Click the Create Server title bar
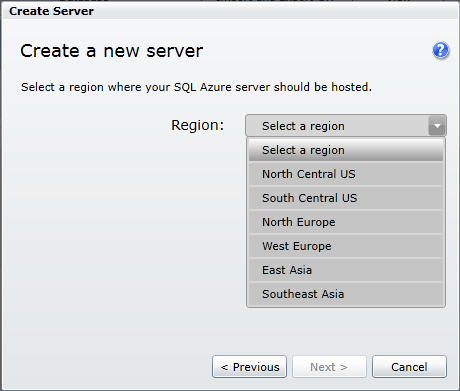This screenshot has width=460, height=391. [x=230, y=11]
